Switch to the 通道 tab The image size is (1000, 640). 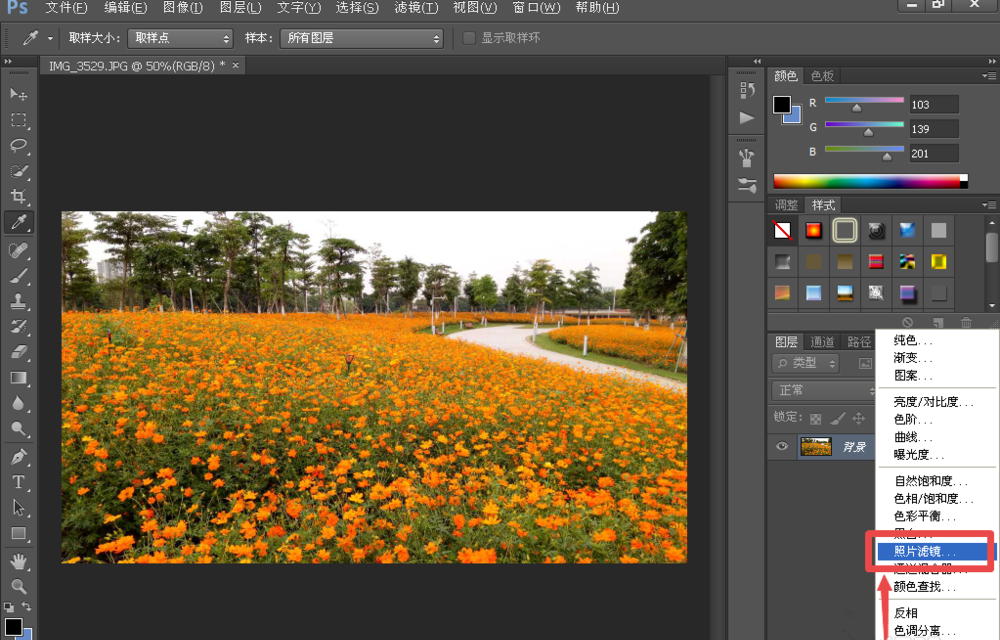(x=823, y=341)
